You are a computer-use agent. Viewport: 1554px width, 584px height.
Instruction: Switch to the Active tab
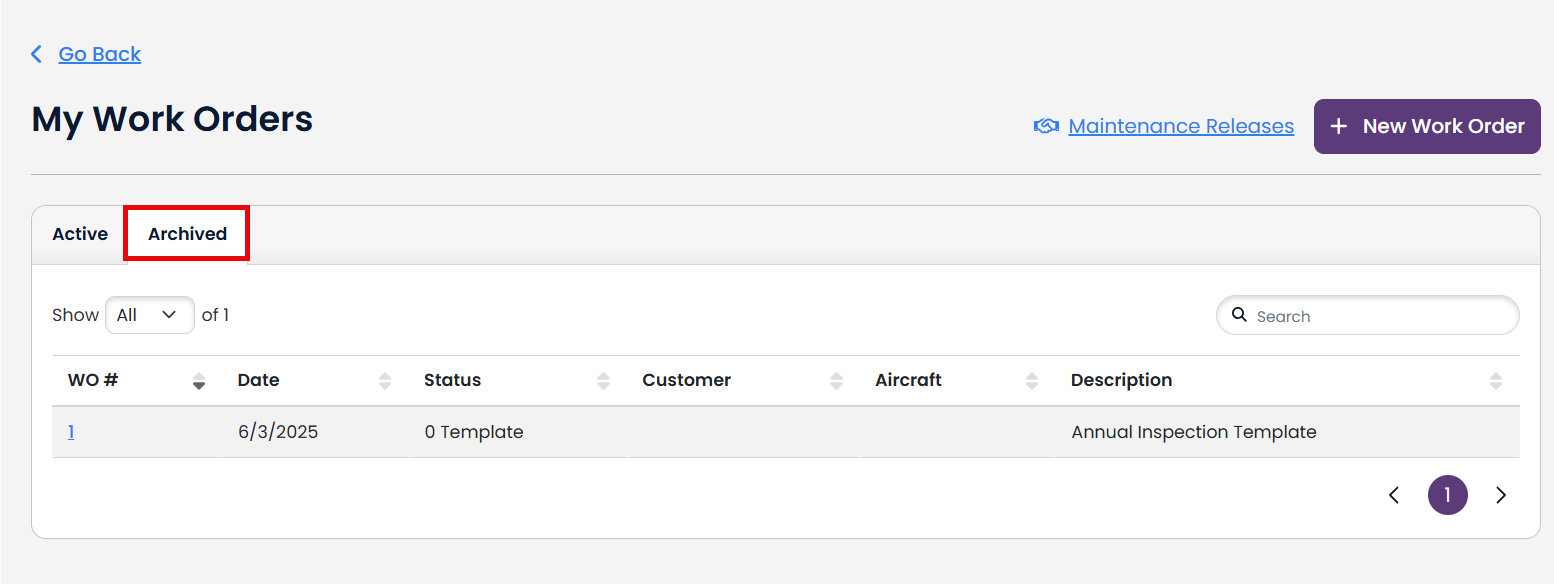tap(80, 234)
